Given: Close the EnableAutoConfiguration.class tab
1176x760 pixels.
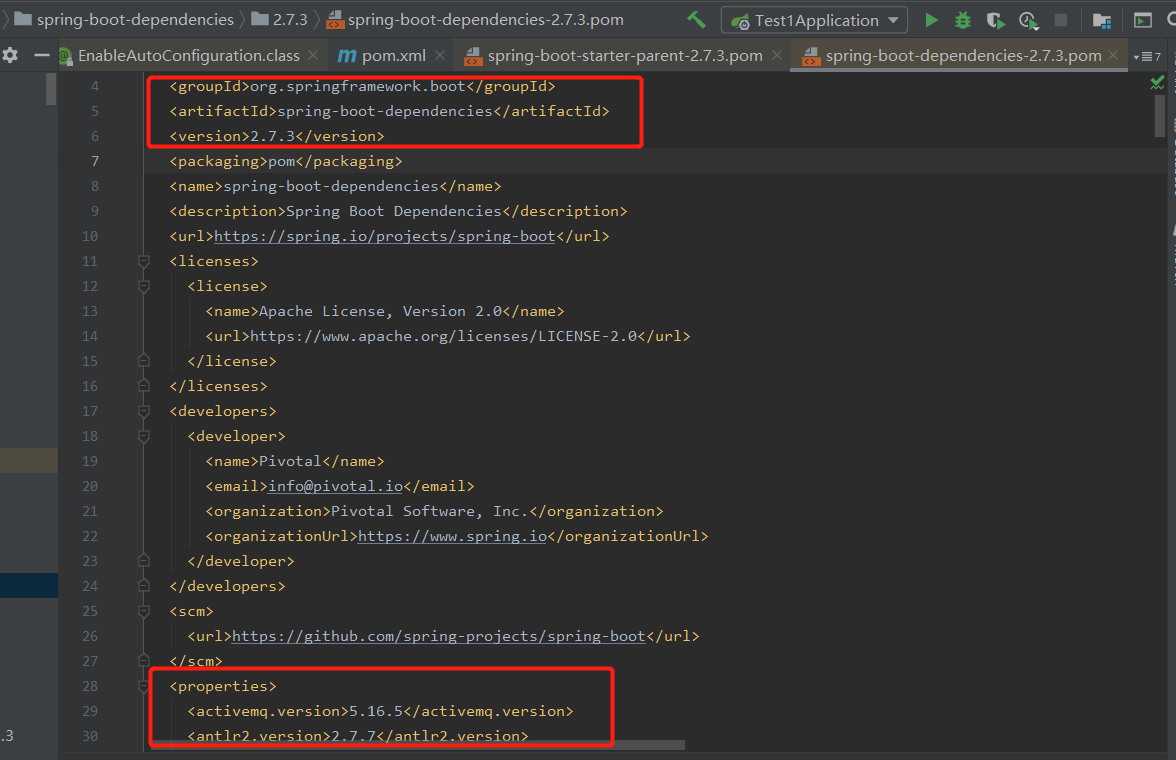Looking at the screenshot, I should click(x=313, y=55).
